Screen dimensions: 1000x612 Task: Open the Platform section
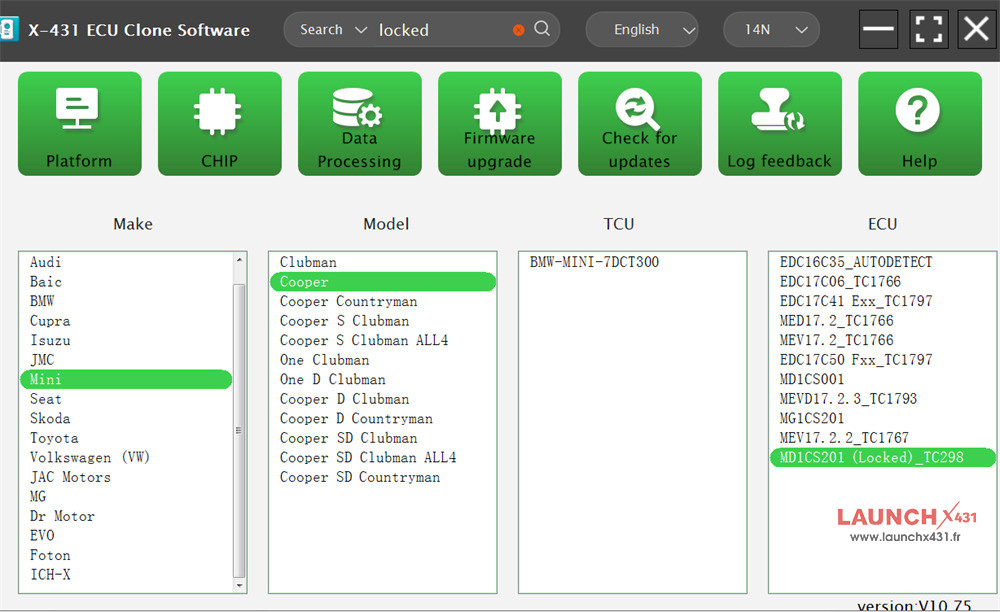coord(80,124)
